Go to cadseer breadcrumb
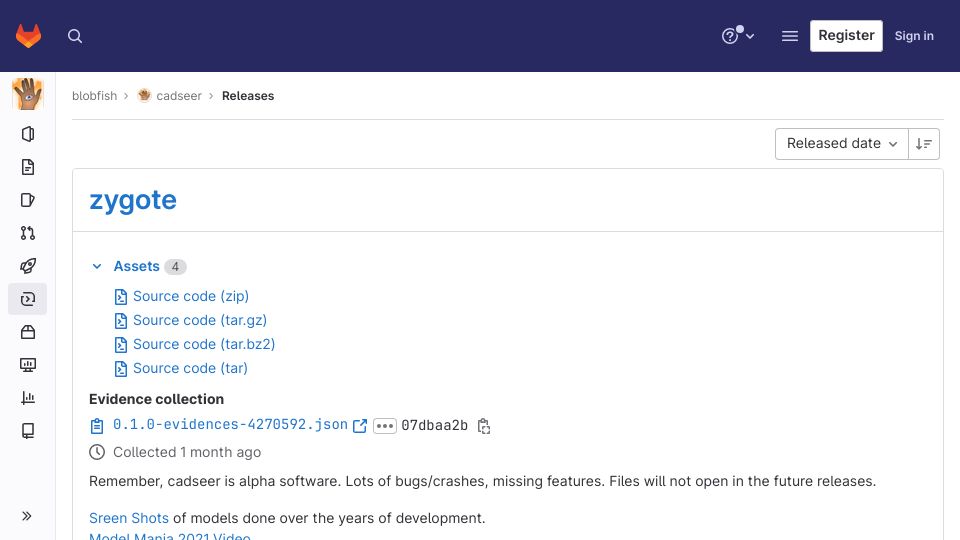Viewport: 960px width, 540px height. tap(179, 96)
